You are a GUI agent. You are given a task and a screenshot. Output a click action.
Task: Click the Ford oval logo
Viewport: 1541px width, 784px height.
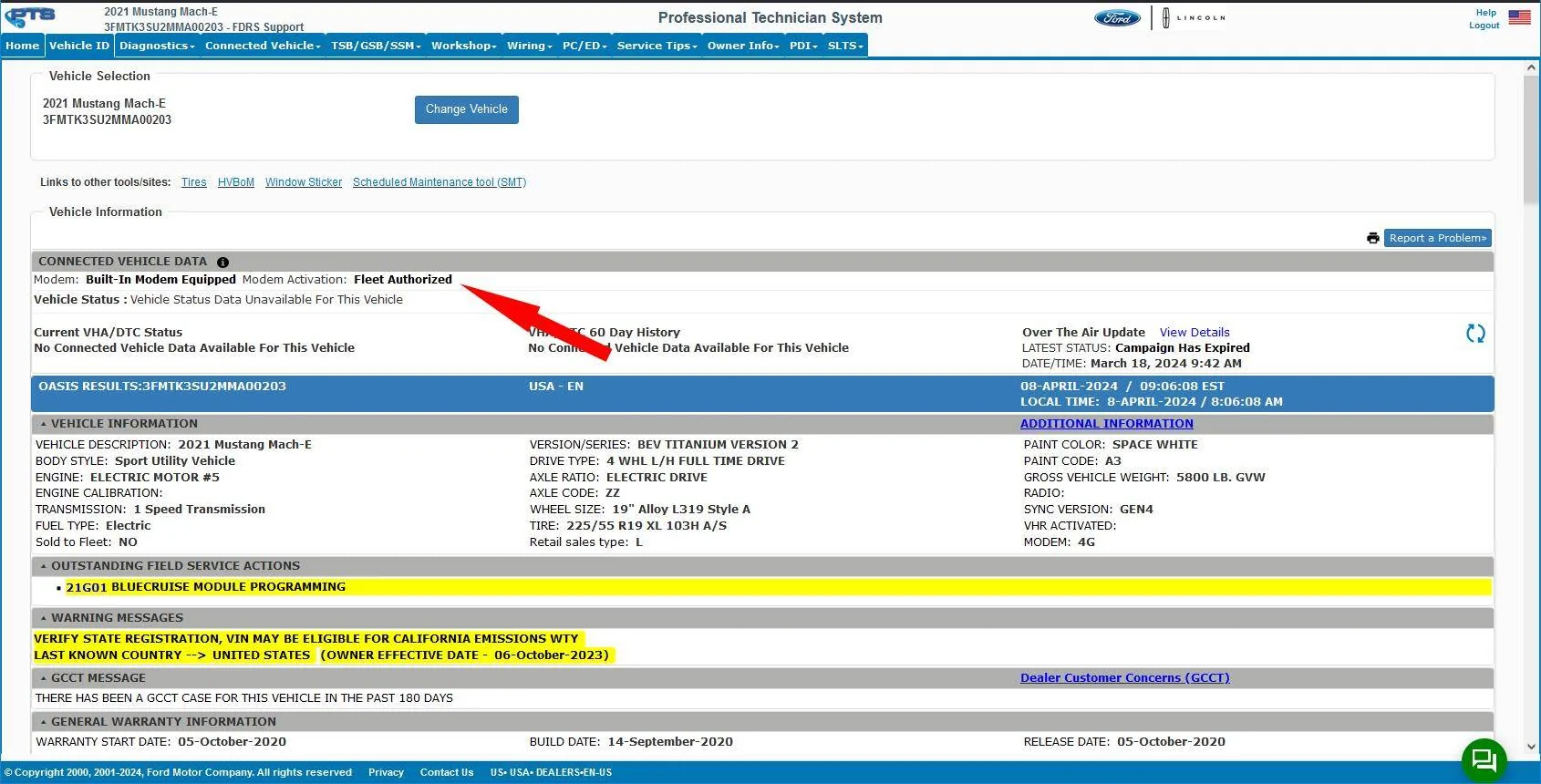[x=1117, y=18]
